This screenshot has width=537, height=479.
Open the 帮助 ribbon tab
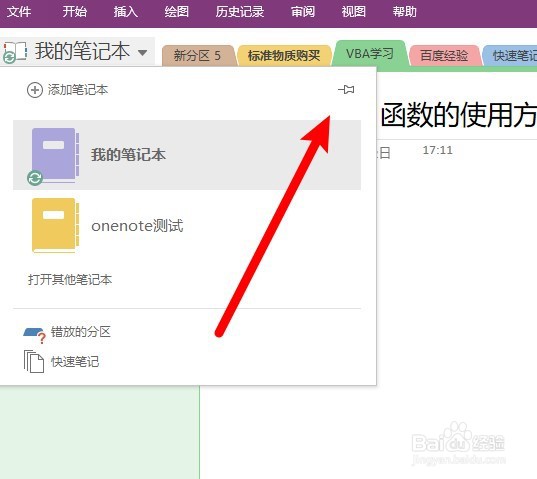click(x=404, y=12)
